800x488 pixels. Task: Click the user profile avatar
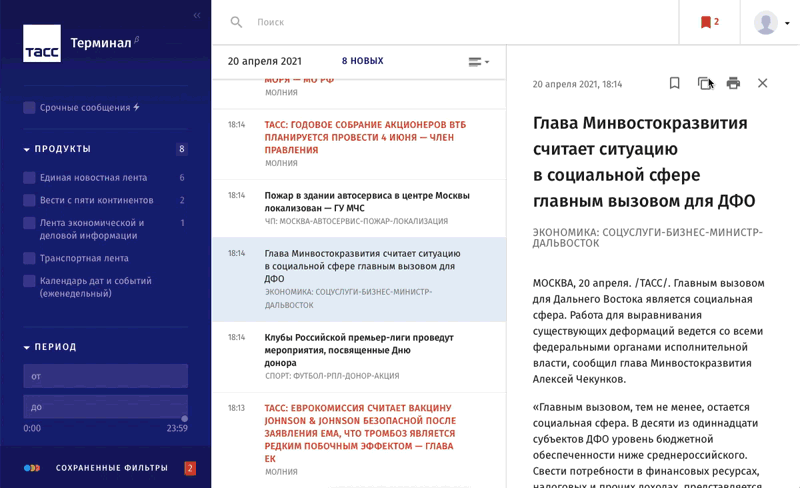tap(766, 23)
